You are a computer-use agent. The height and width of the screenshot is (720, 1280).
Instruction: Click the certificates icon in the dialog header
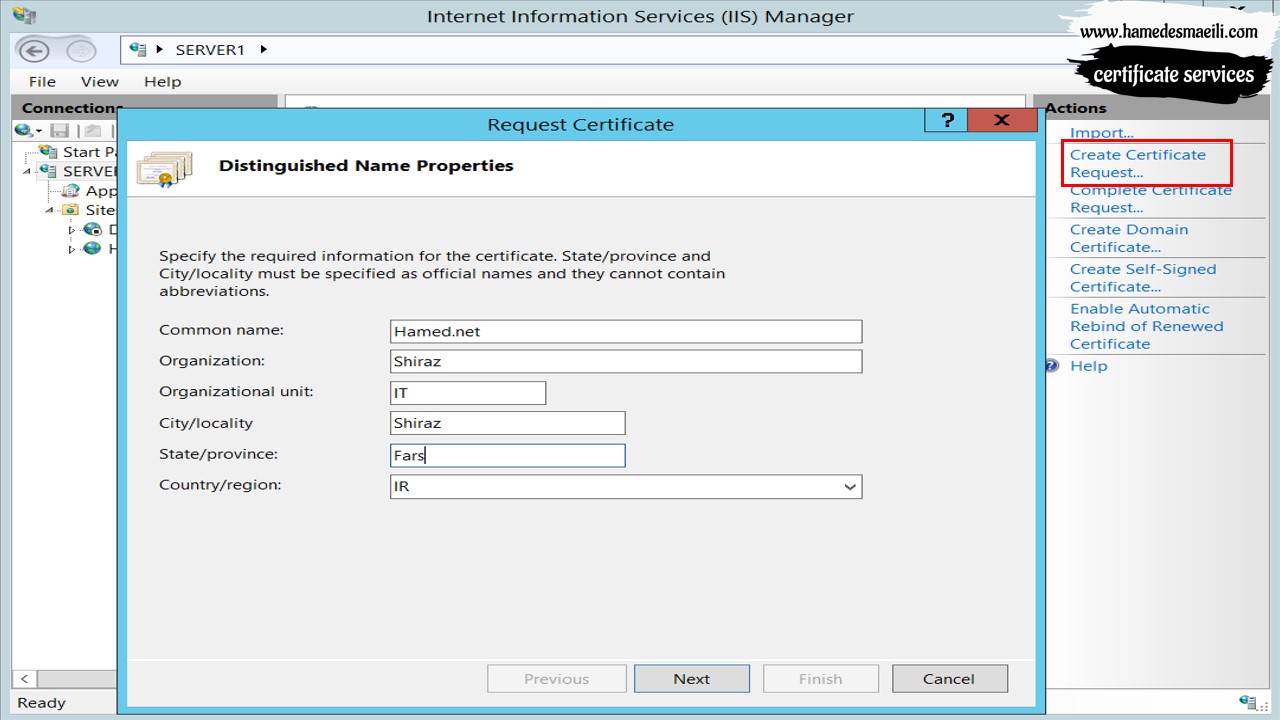coord(165,168)
